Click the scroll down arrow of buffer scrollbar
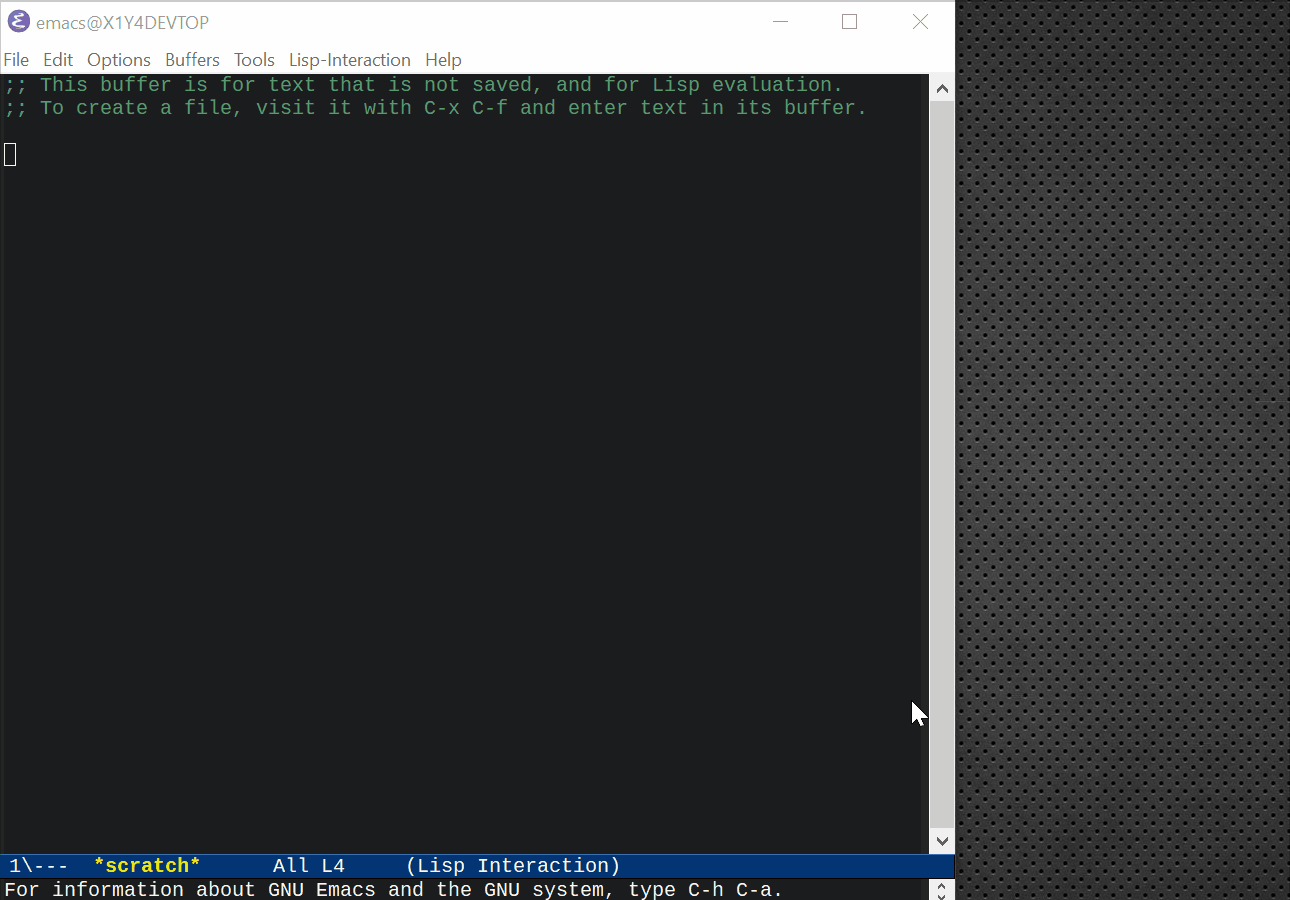Viewport: 1290px width, 900px height. 942,841
